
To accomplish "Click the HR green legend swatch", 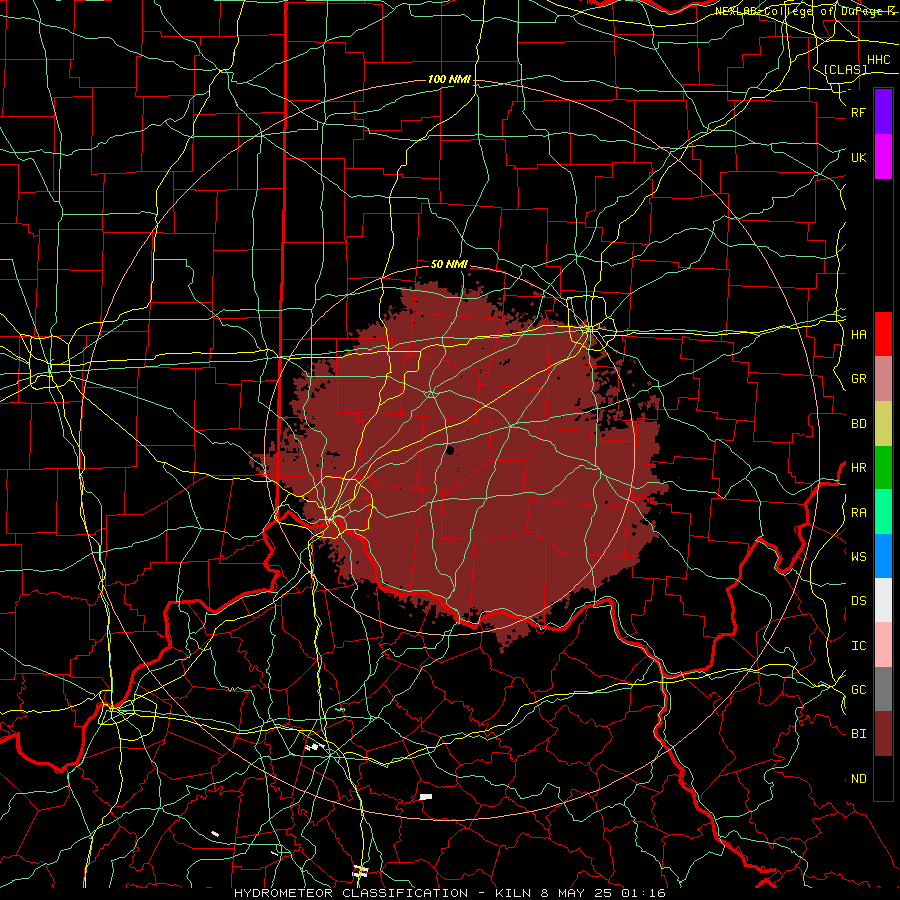I will [883, 468].
